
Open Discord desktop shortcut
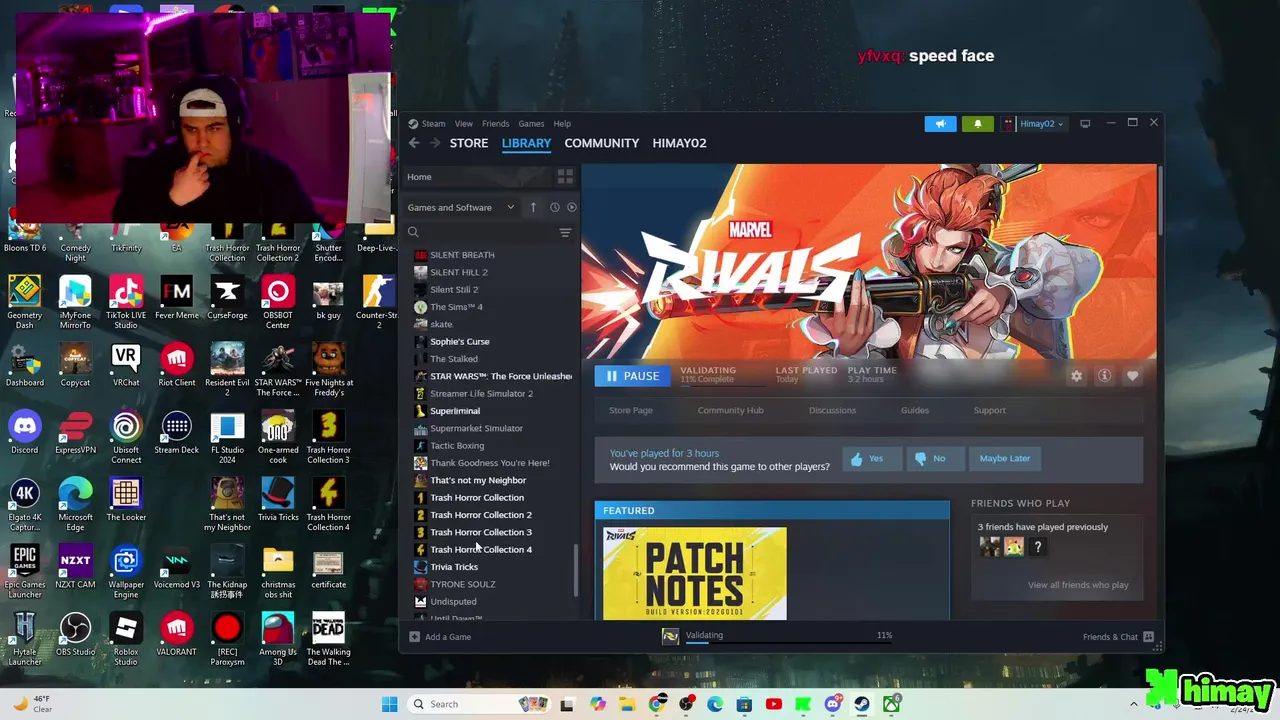pos(25,433)
